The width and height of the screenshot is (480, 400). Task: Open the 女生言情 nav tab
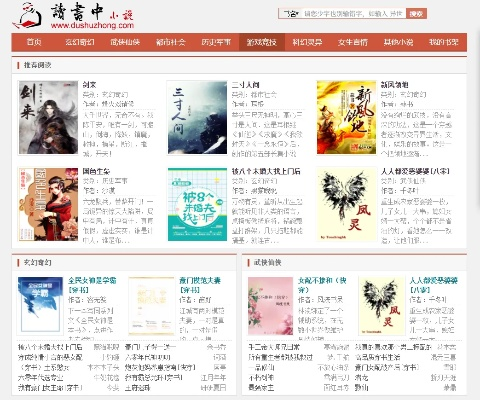(x=353, y=42)
